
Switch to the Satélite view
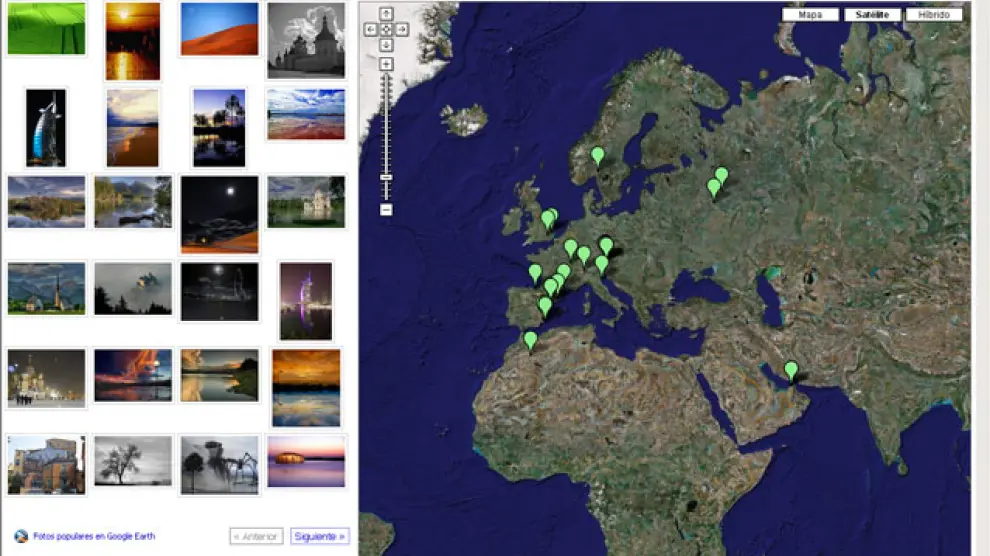[x=872, y=15]
